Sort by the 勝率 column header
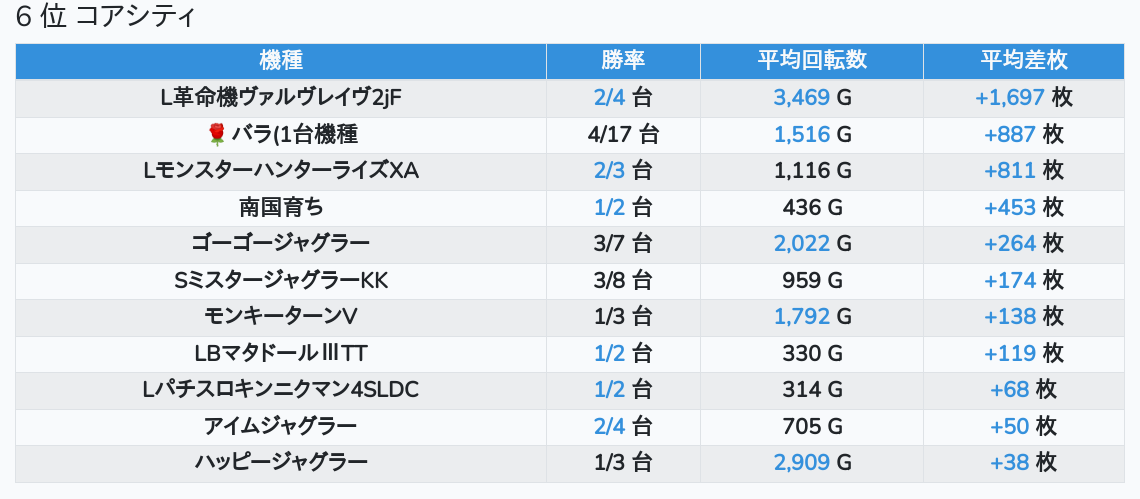The height and width of the screenshot is (499, 1140). point(623,60)
